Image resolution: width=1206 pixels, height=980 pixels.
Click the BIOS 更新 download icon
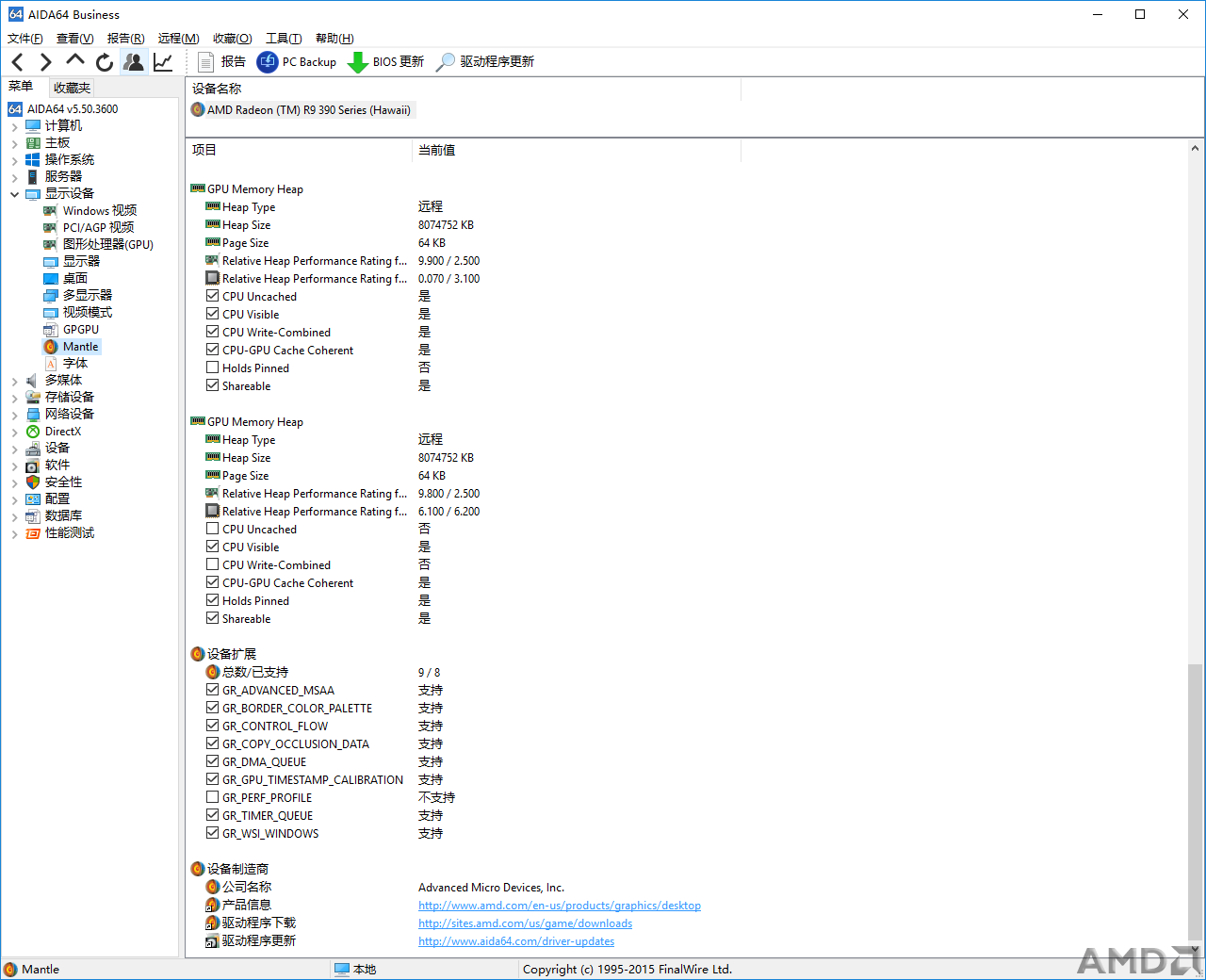click(x=357, y=62)
